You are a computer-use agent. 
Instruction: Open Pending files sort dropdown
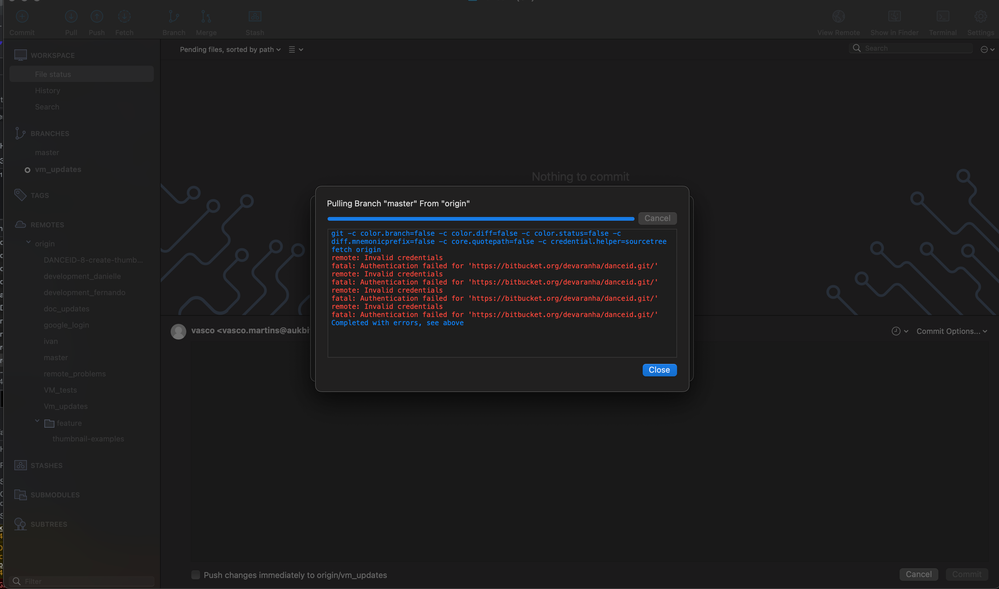coord(230,49)
